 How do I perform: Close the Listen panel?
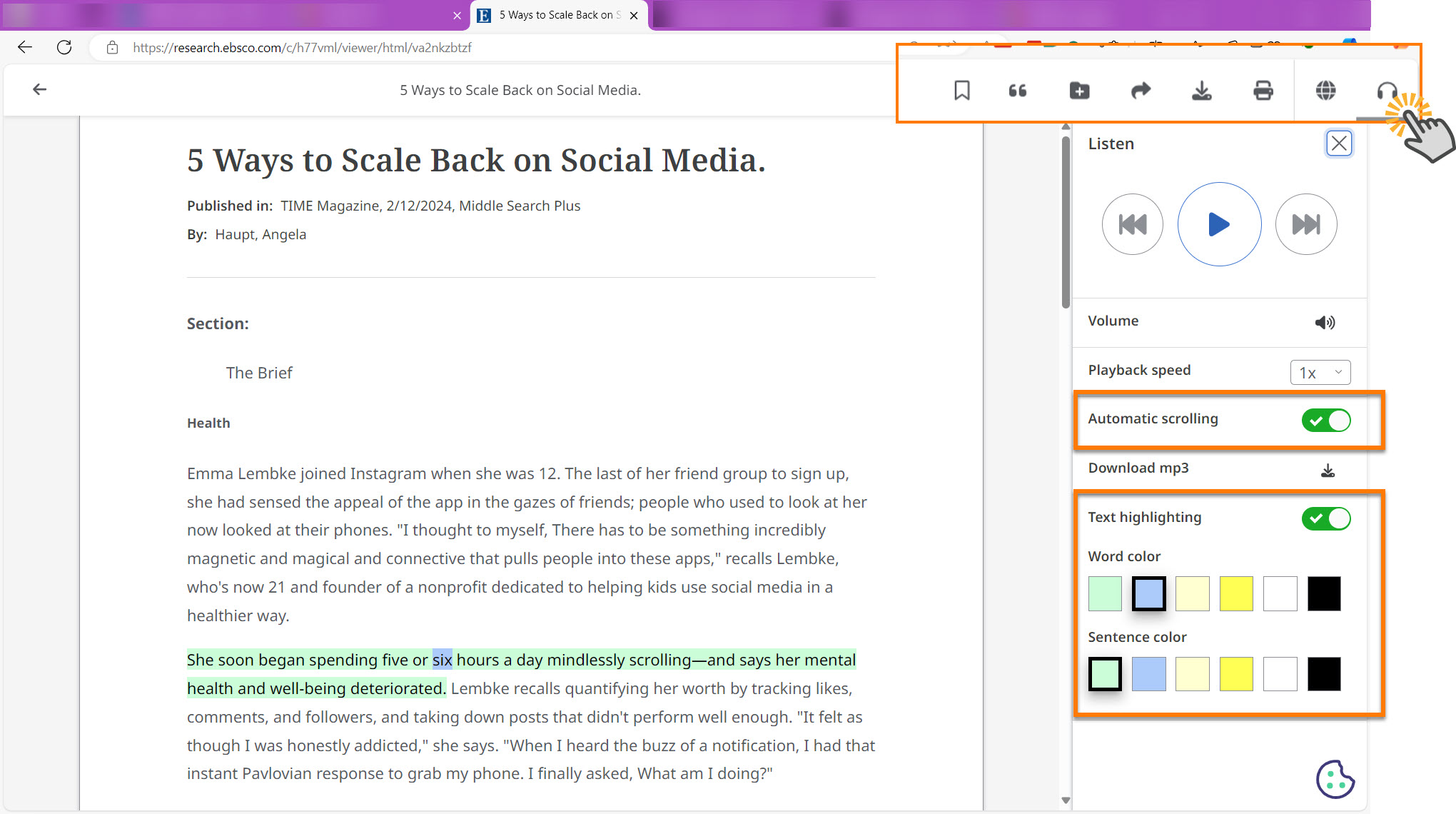click(1339, 144)
